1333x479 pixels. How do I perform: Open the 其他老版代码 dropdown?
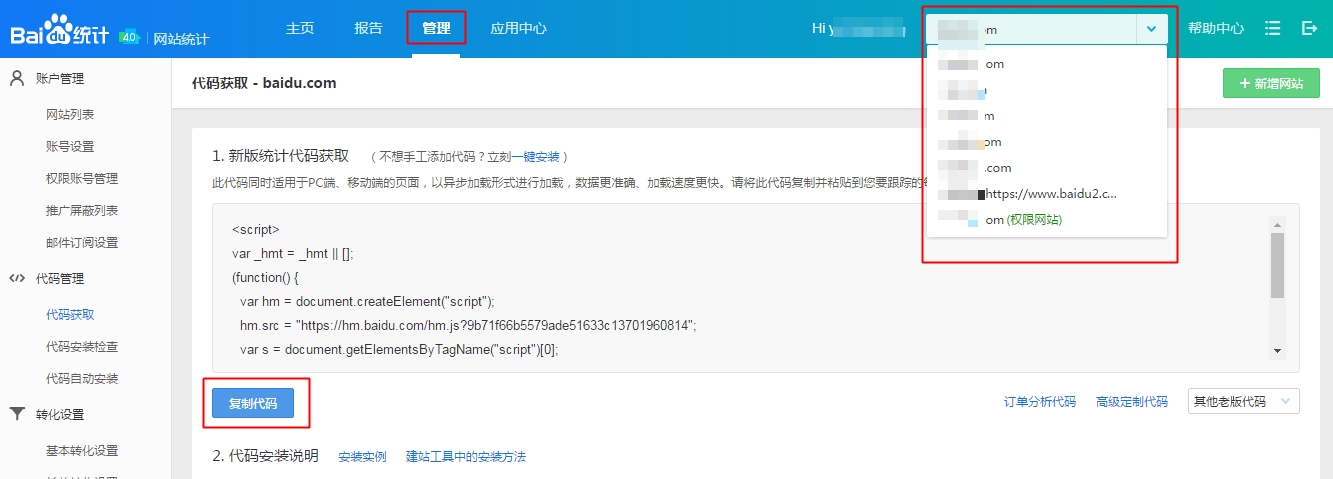click(1243, 401)
